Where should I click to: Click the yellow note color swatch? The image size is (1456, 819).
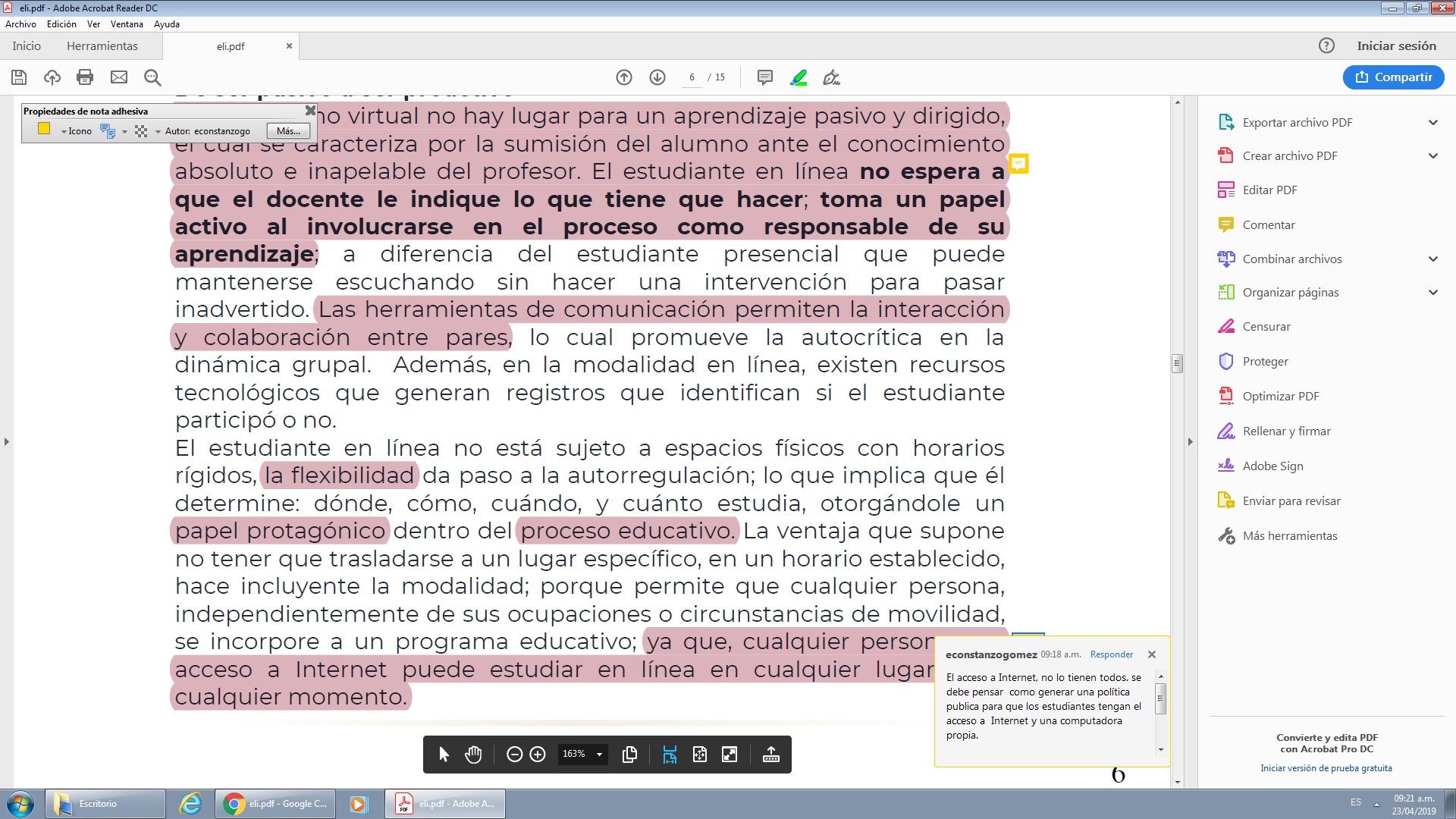click(x=44, y=130)
